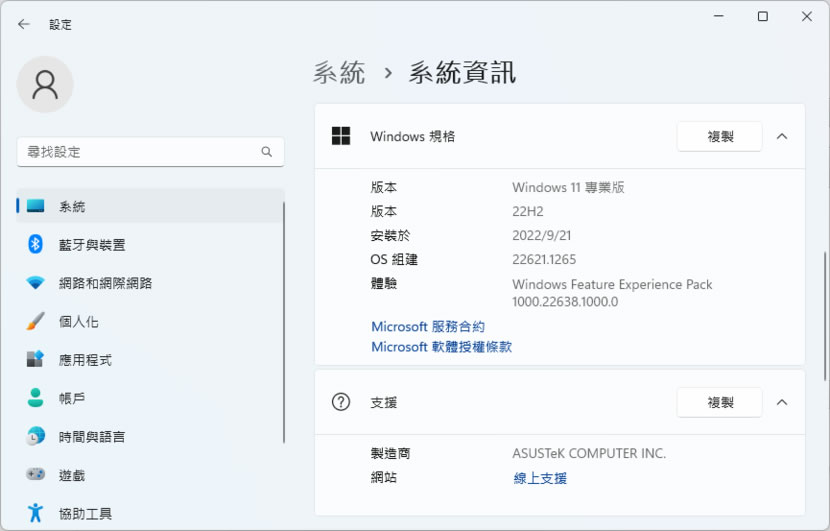Click the clock globe icon for 時間與語言

[35, 436]
